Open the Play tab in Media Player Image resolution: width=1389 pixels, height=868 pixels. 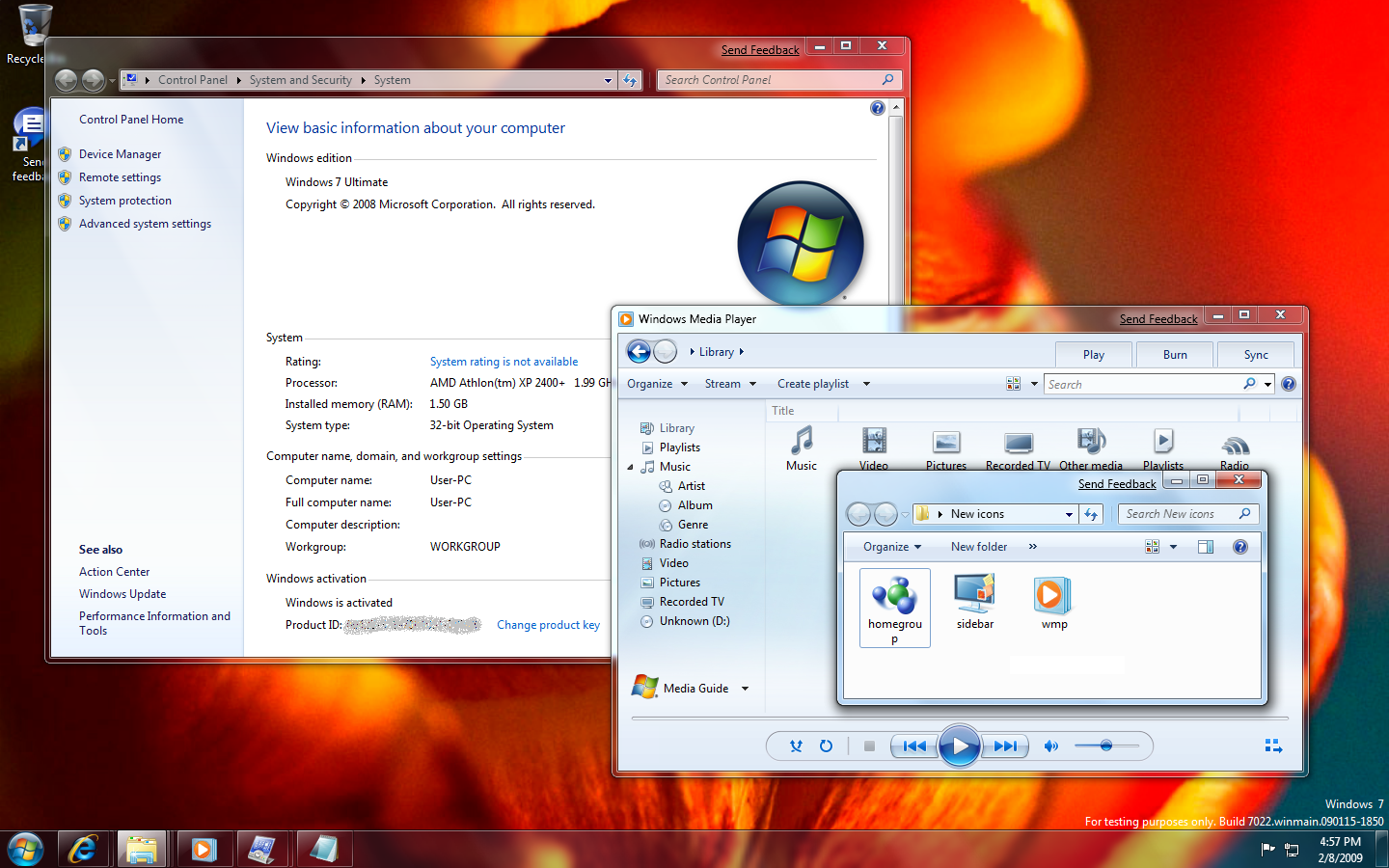point(1094,355)
